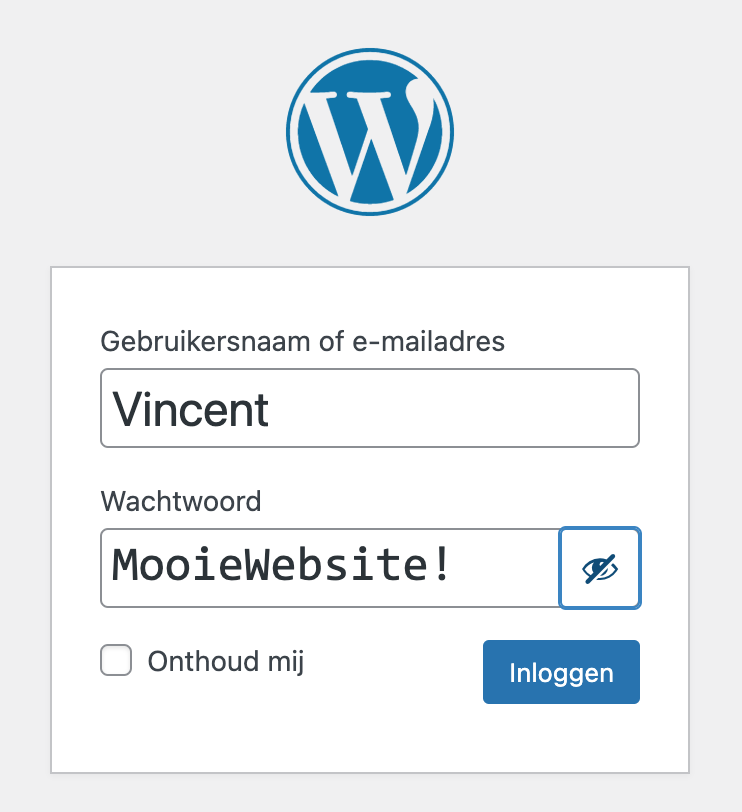
Task: Select the password box showing MooieWebsite!
Action: (x=330, y=568)
